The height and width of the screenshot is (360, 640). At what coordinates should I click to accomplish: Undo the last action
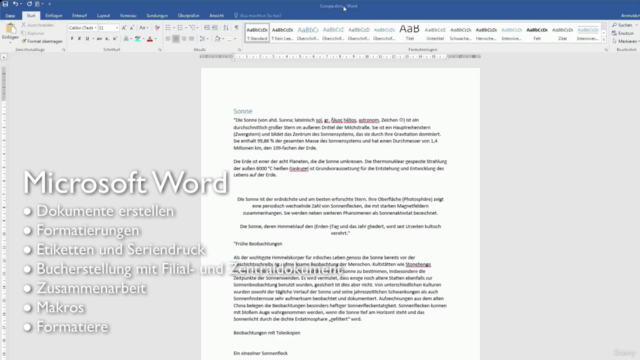coord(15,4)
